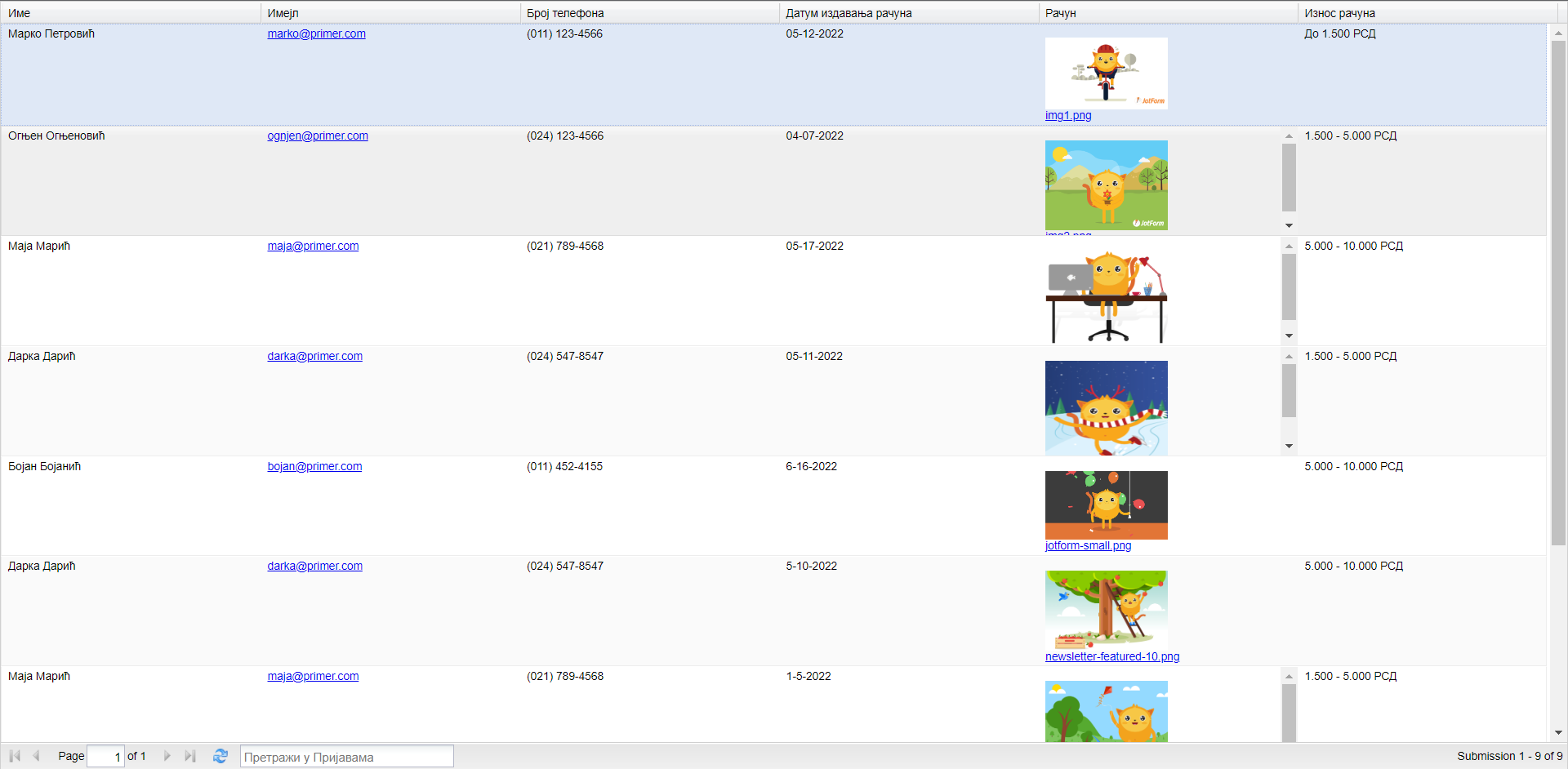Click receipt scroll-down arrow in 05-17-2022 row
Screen dimensions: 1568x769
coord(1289,336)
